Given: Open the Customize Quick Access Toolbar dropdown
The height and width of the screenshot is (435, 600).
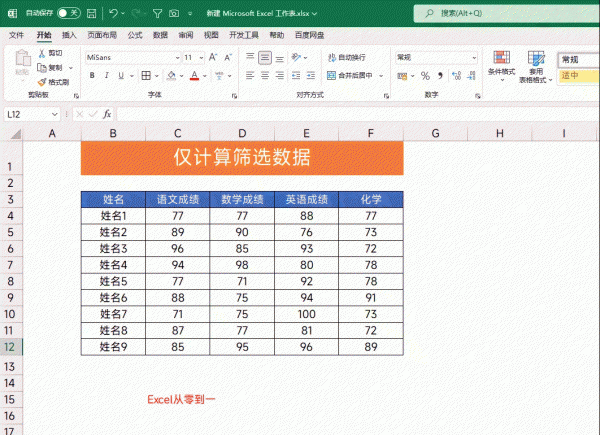Looking at the screenshot, I should pos(190,14).
